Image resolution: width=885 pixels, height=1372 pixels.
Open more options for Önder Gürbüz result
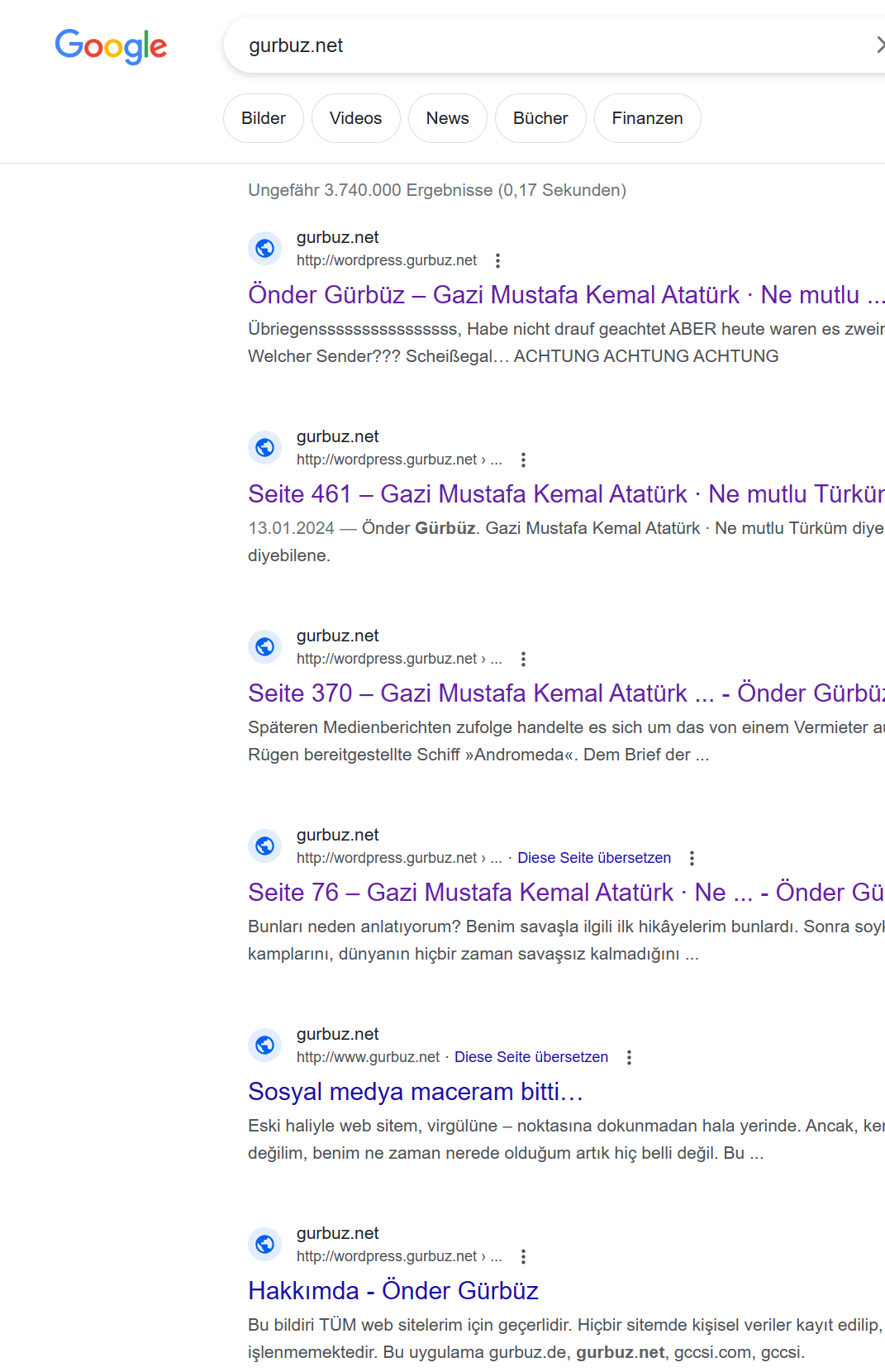pyautogui.click(x=497, y=261)
